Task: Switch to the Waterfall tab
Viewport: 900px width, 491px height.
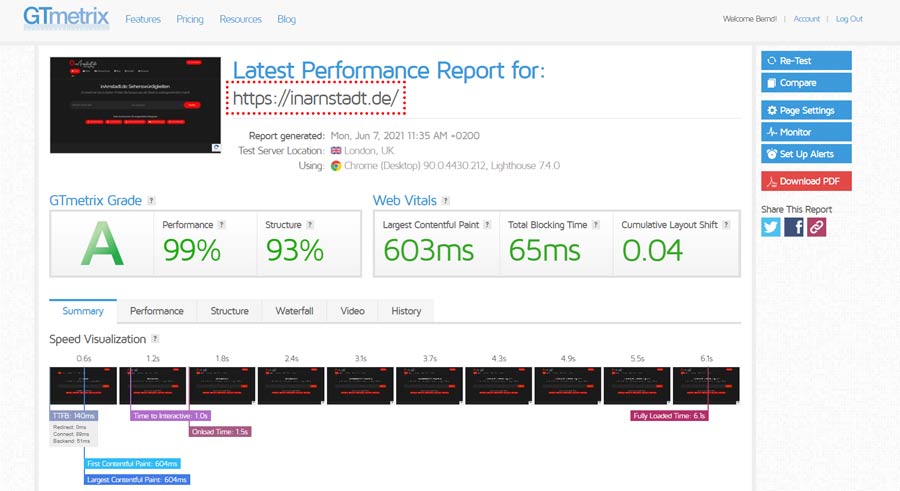Action: click(x=294, y=311)
